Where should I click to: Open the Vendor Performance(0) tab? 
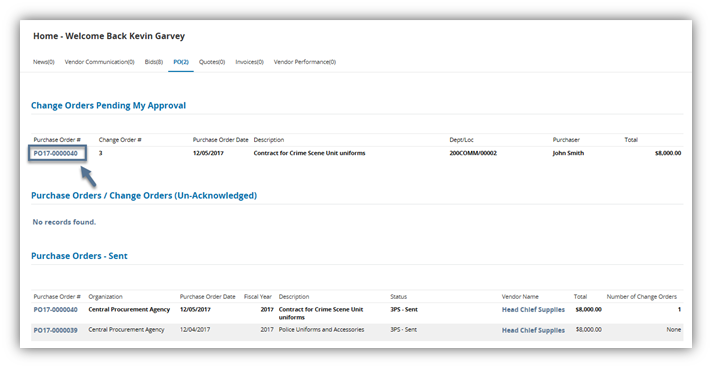[305, 62]
